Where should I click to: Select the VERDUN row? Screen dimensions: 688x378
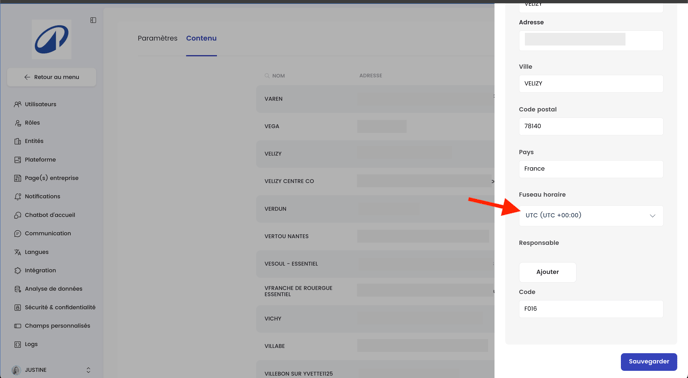click(375, 209)
